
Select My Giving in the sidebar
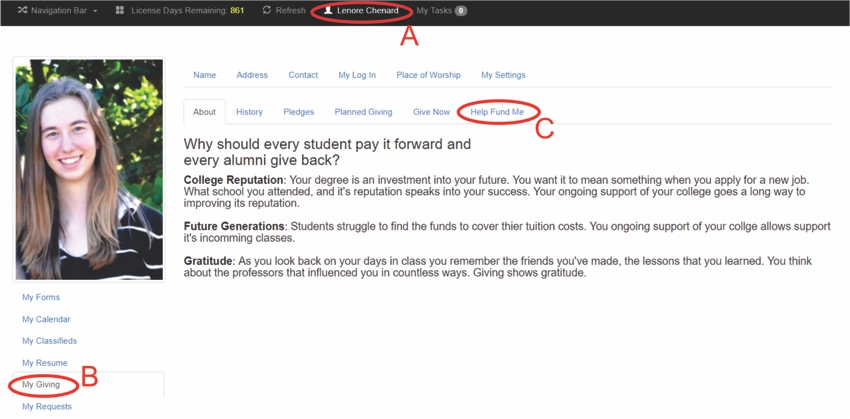pyautogui.click(x=41, y=384)
